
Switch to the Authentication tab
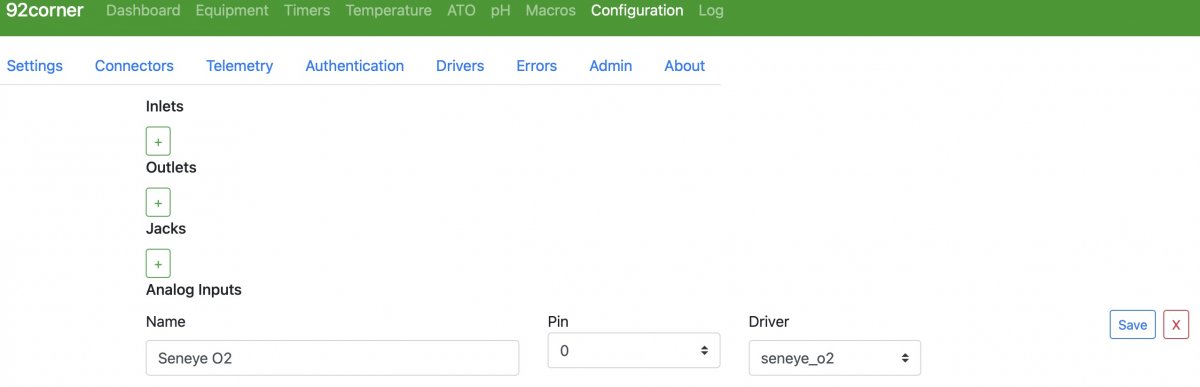click(355, 66)
